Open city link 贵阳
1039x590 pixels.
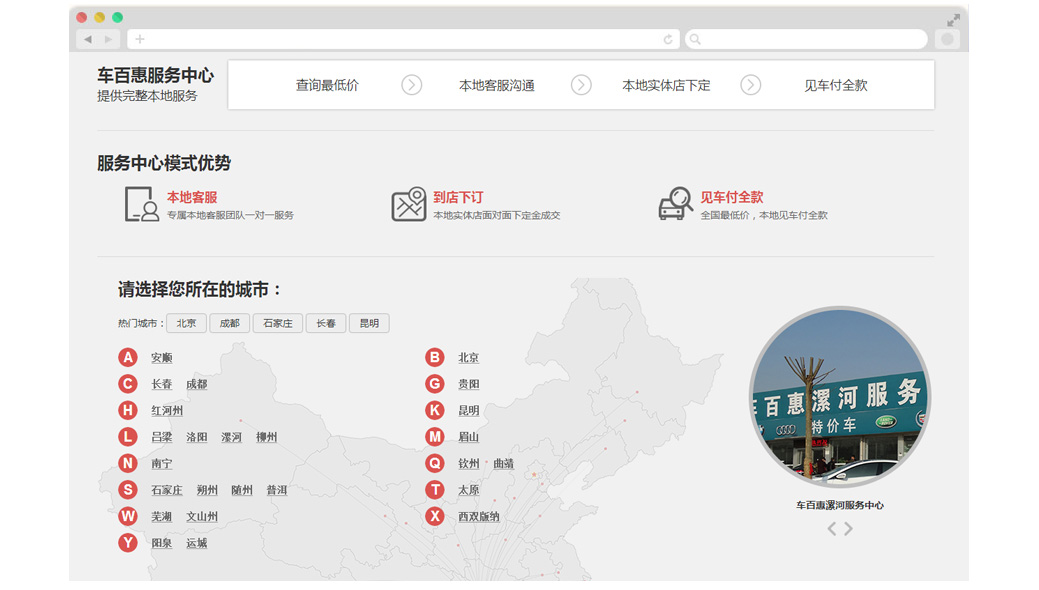click(468, 384)
